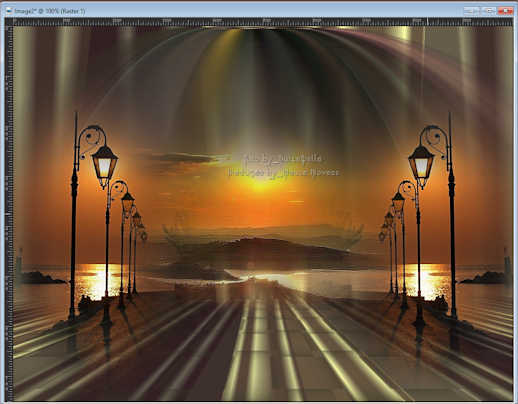Click the vertical ruler on left edge
518x404 pixels.
pyautogui.click(x=9, y=213)
